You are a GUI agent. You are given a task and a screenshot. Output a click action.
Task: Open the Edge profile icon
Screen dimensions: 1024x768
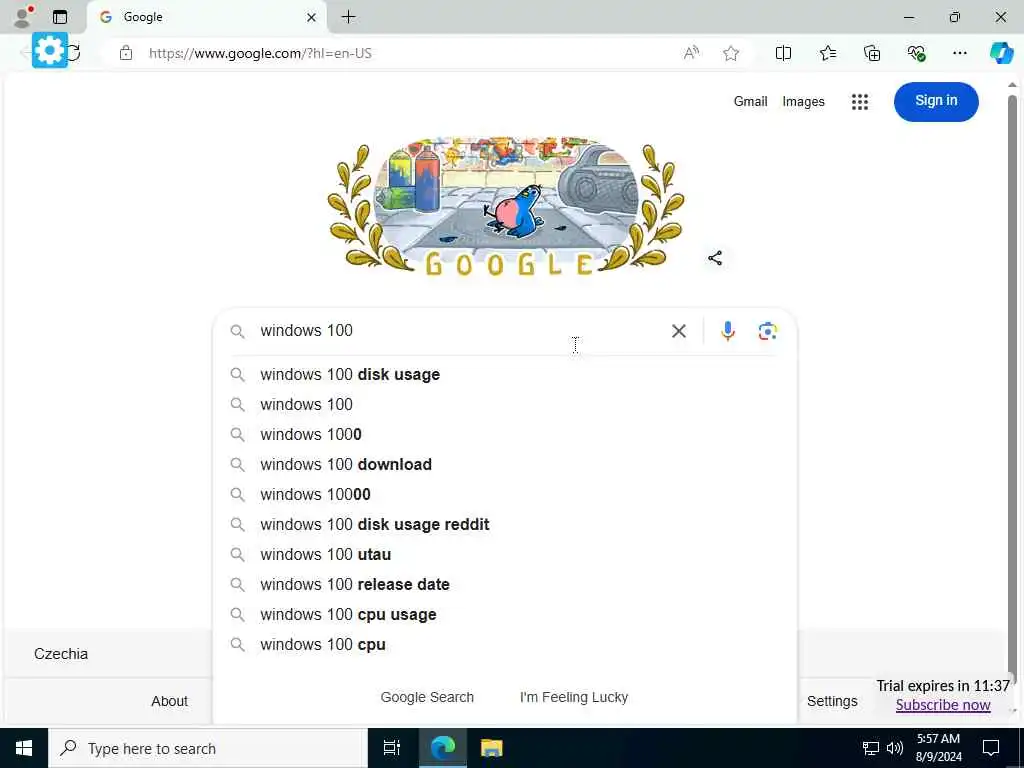coord(23,17)
